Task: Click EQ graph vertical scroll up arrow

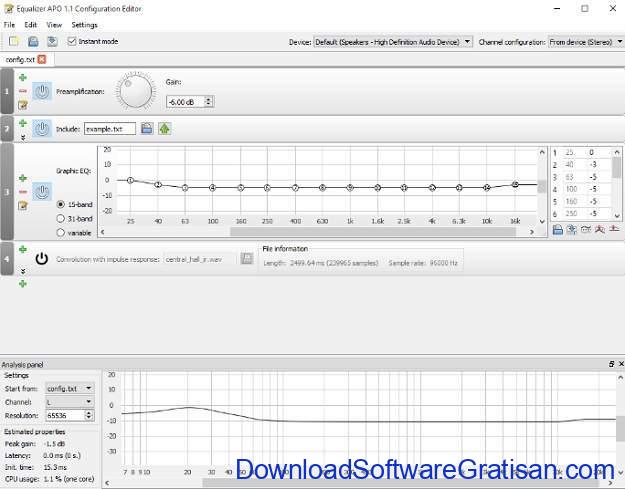Action: point(542,152)
